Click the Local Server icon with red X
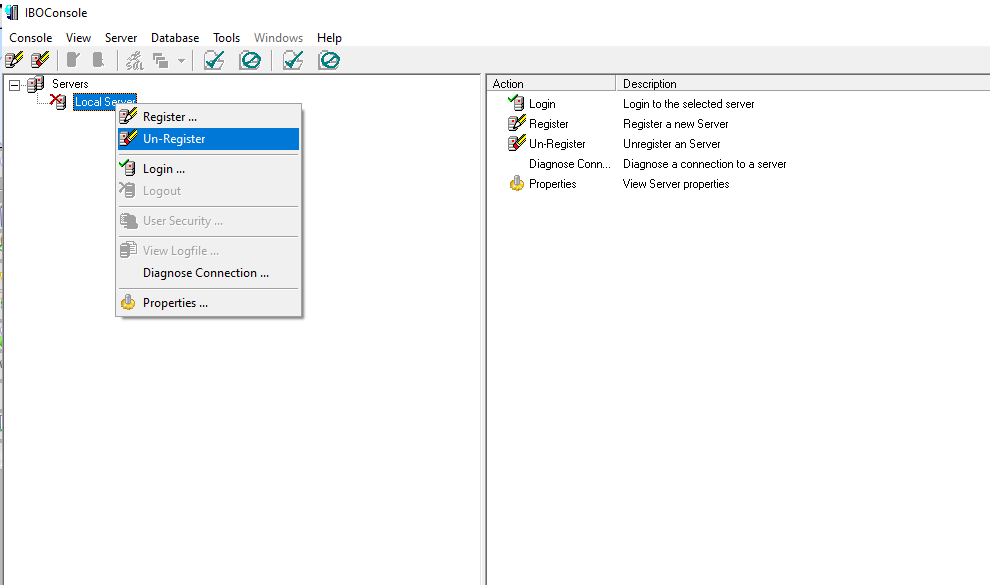 [x=58, y=102]
